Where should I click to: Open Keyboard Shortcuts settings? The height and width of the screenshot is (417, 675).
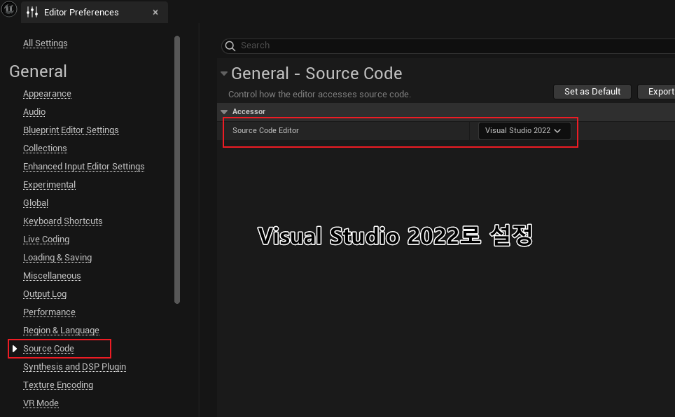63,221
